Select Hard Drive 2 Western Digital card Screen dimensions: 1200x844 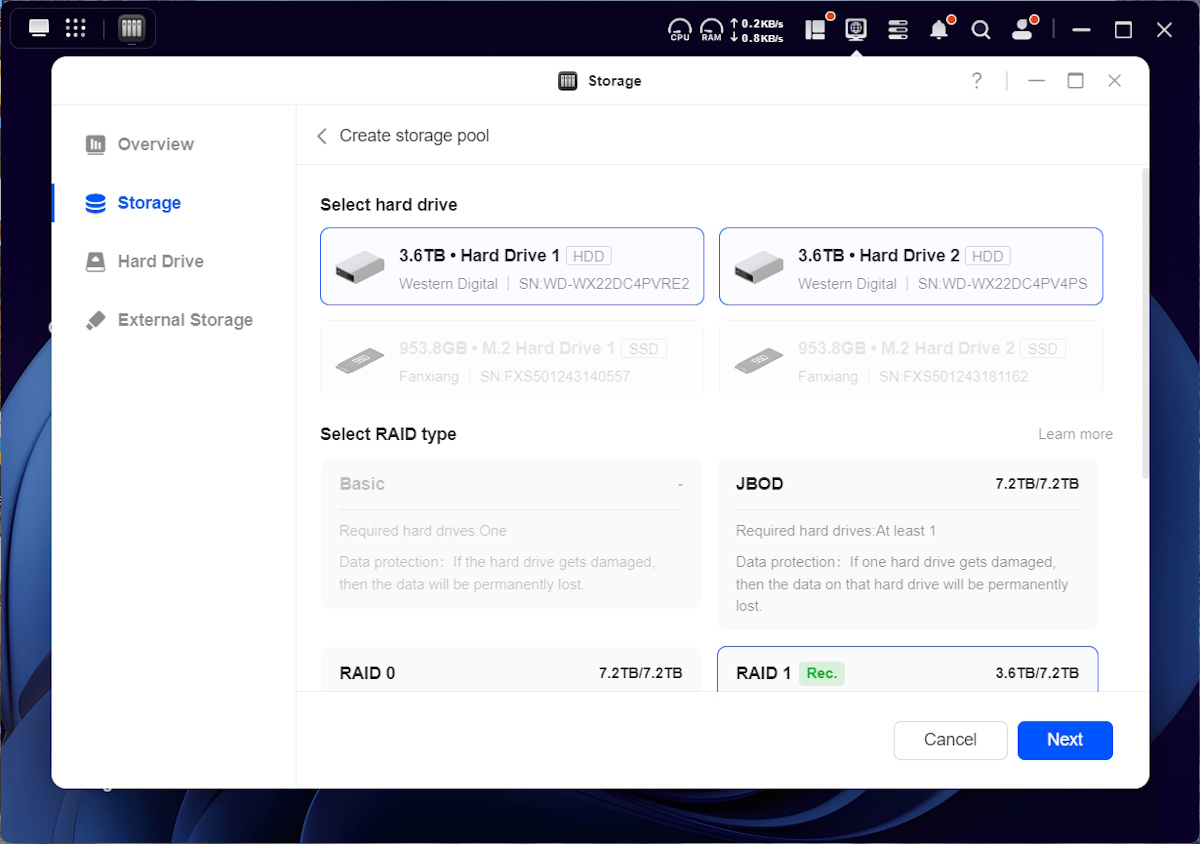click(x=910, y=266)
